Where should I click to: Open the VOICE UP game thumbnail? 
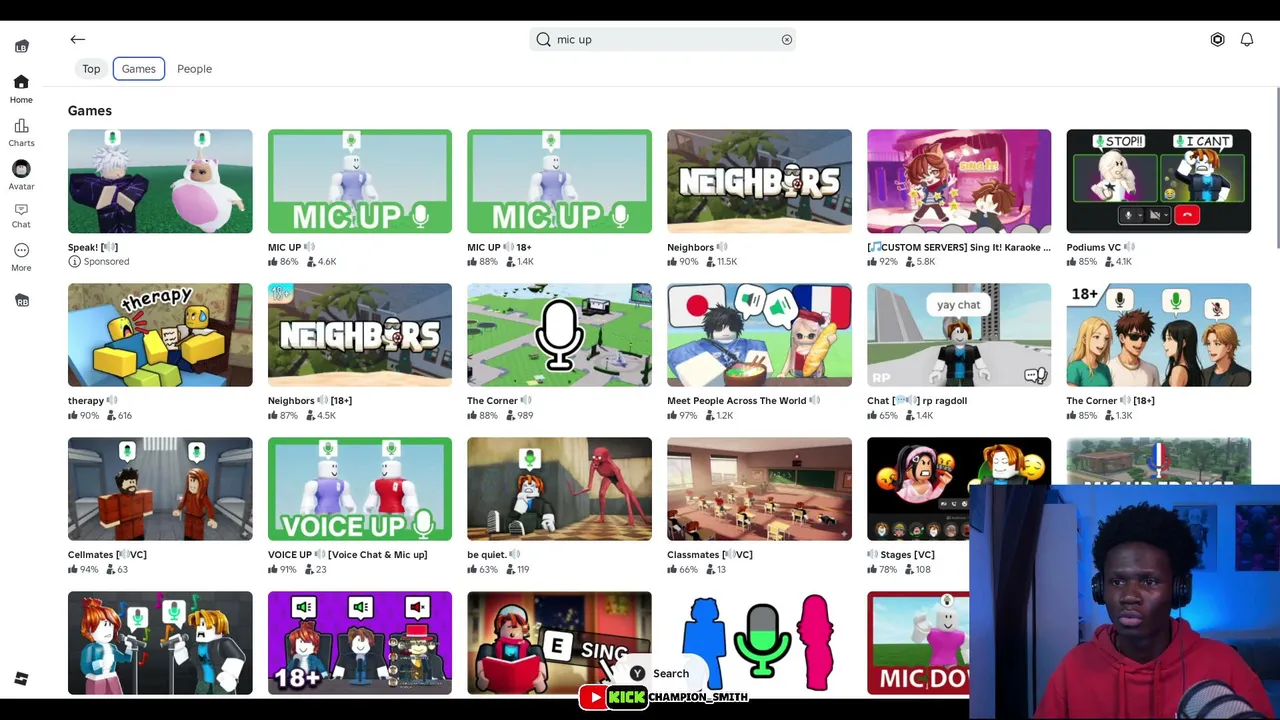click(x=360, y=489)
